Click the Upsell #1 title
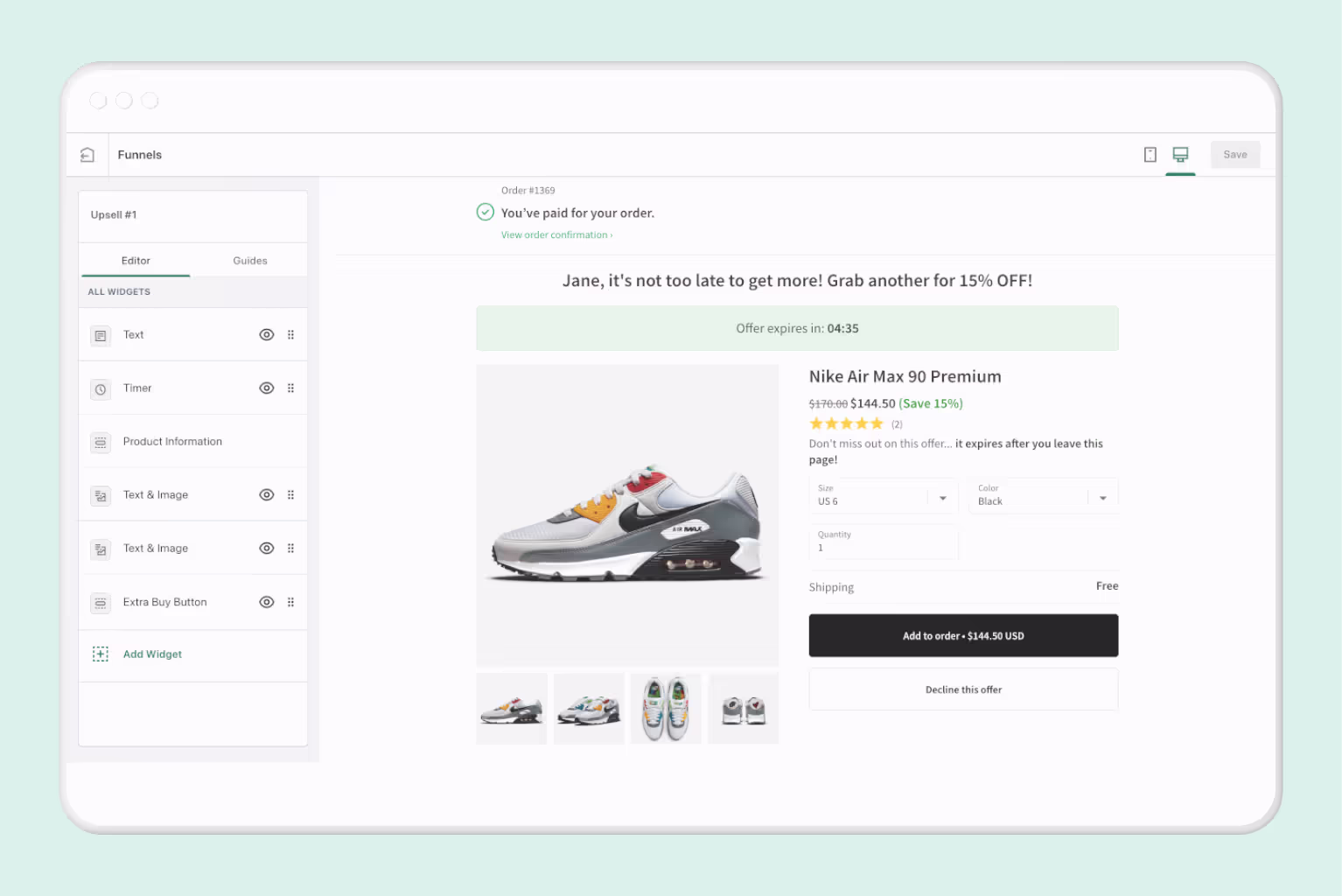The height and width of the screenshot is (896, 1342). (114, 215)
